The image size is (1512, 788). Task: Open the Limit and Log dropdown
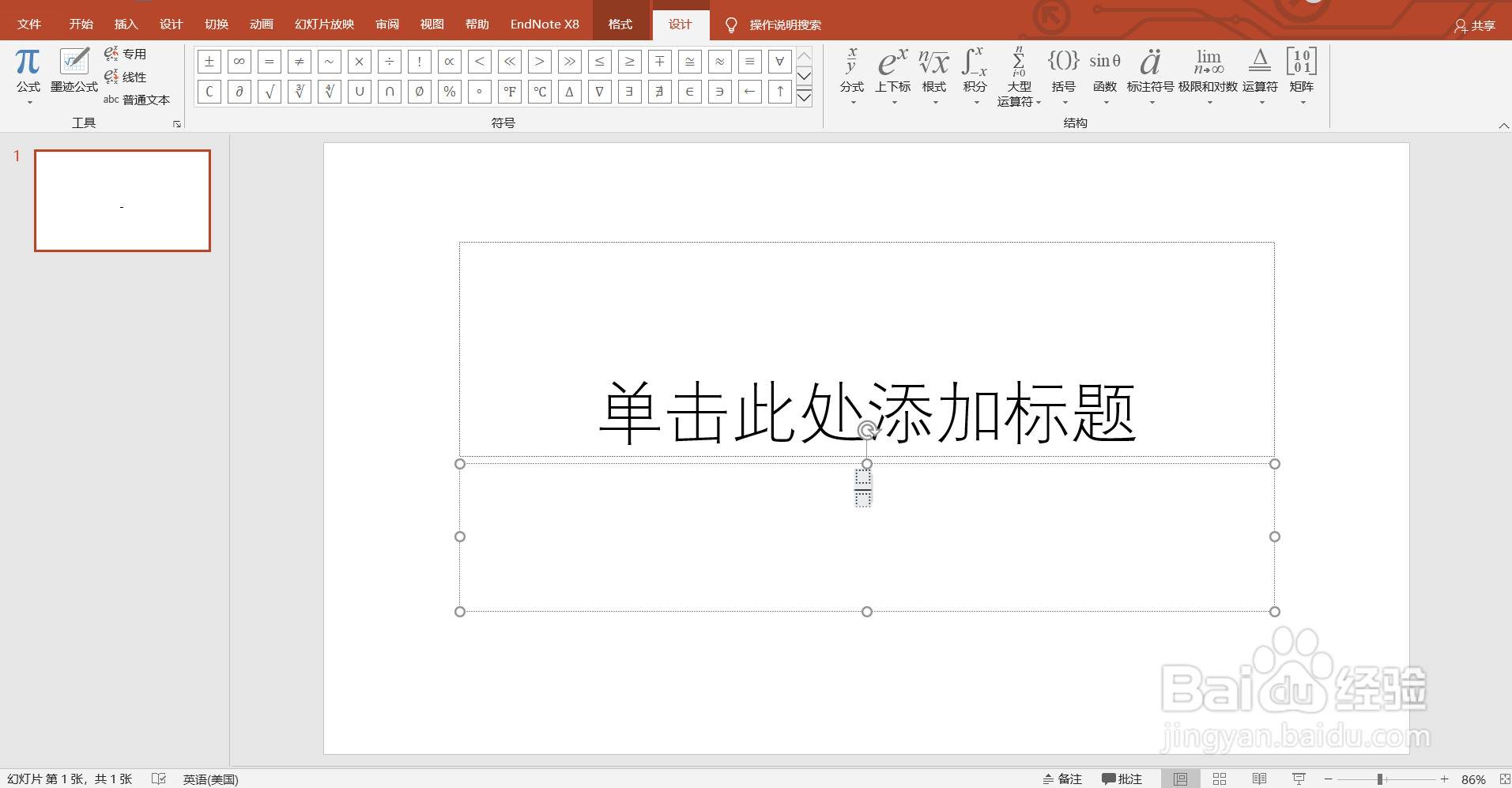pos(1208,77)
